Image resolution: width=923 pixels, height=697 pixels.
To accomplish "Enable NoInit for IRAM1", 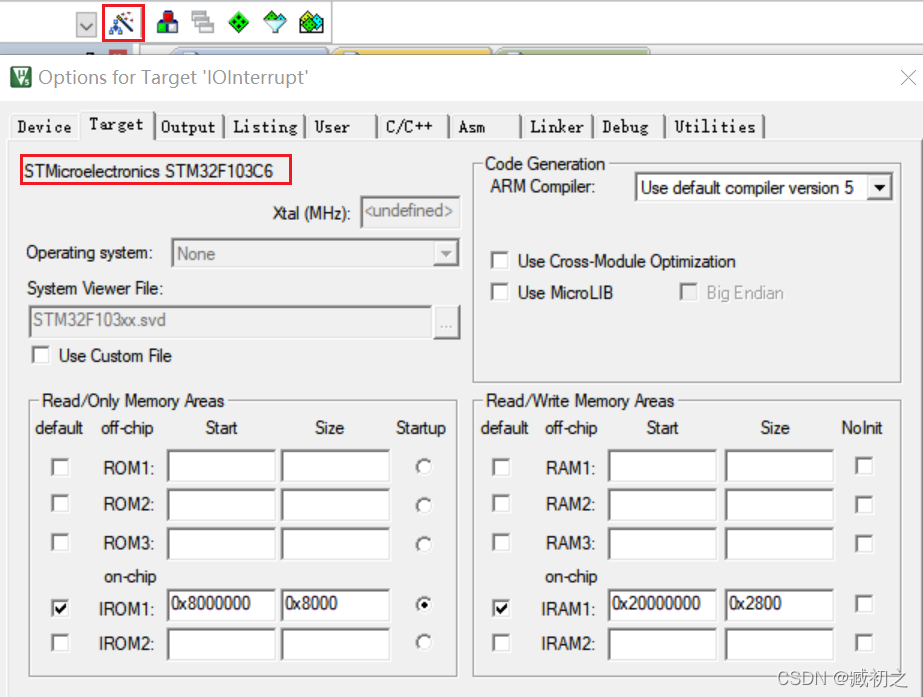I will click(x=864, y=603).
